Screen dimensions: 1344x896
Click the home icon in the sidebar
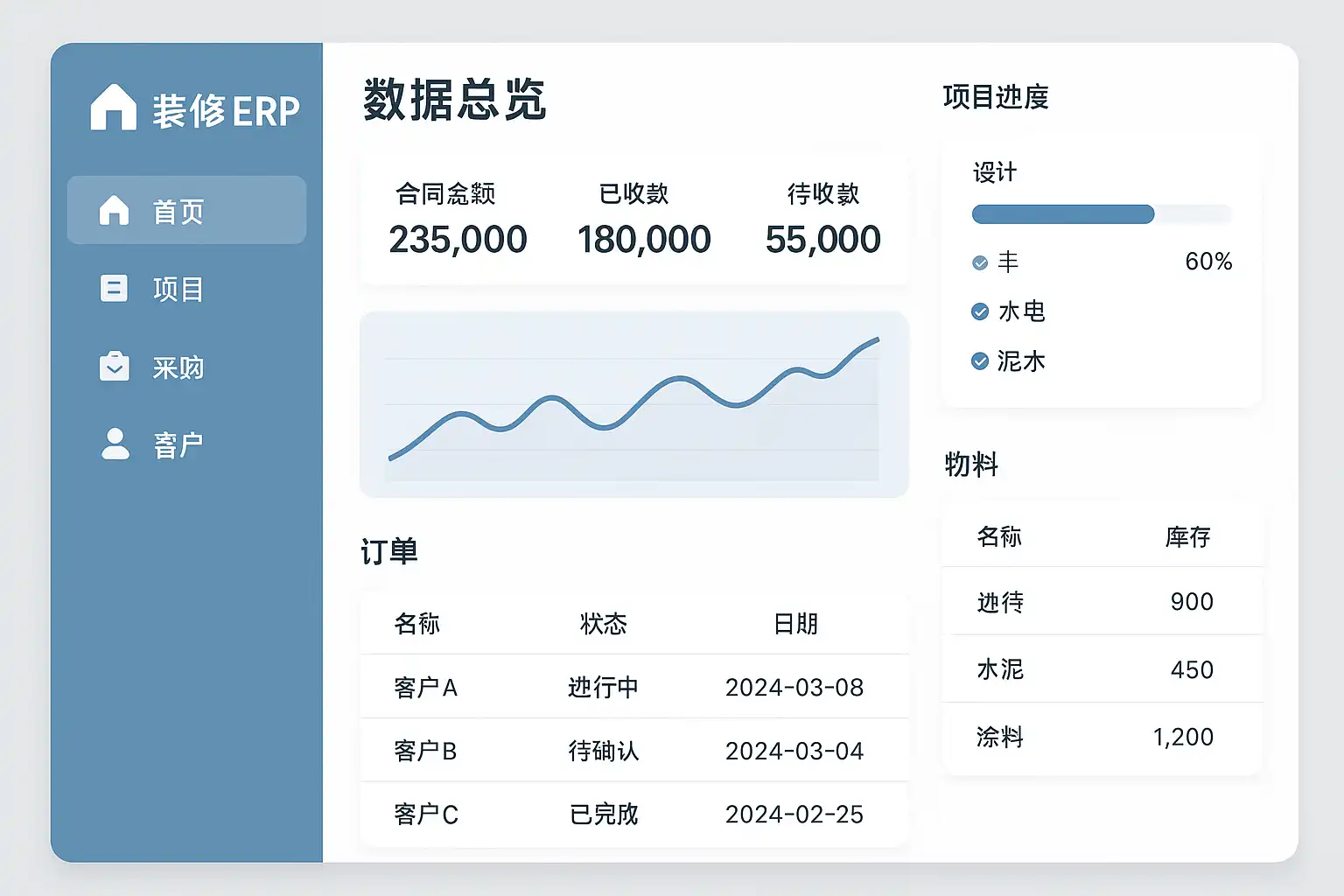click(114, 211)
